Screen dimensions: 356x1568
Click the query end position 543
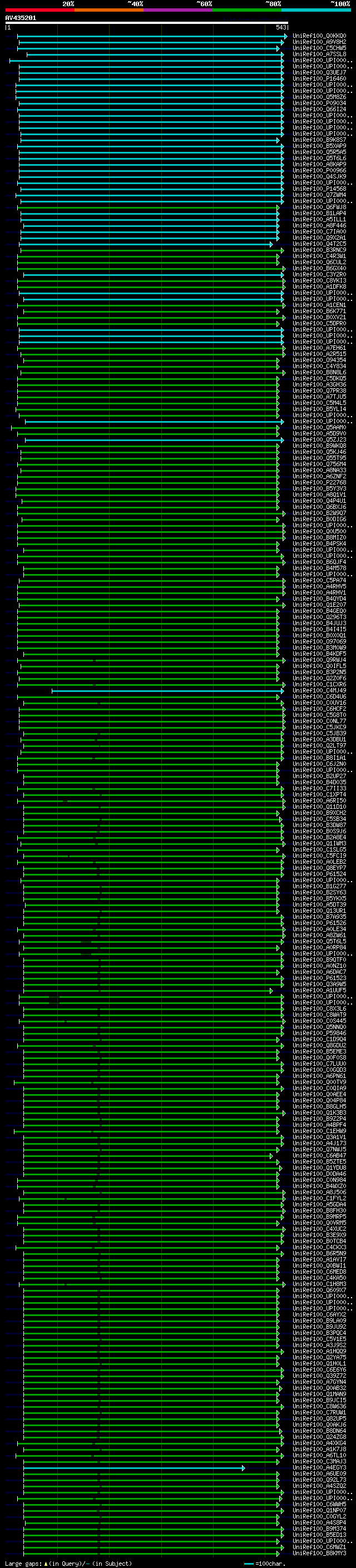[280, 27]
